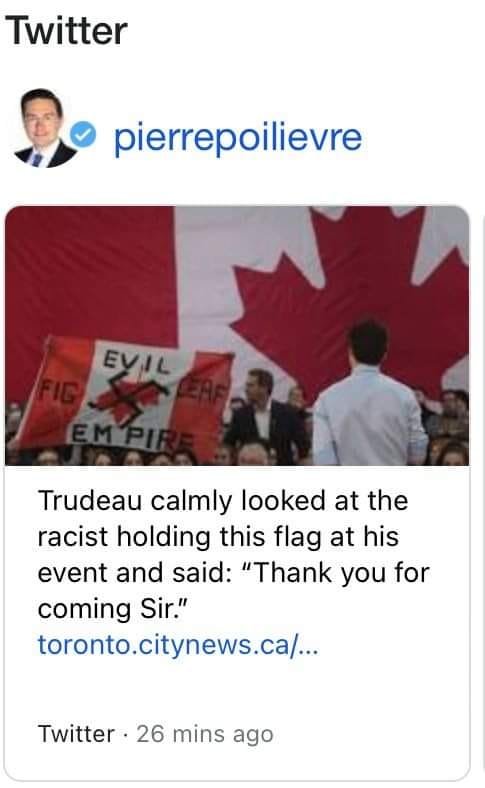The width and height of the screenshot is (485, 788).
Task: Click the blue verified checkmark badge
Action: [x=82, y=136]
